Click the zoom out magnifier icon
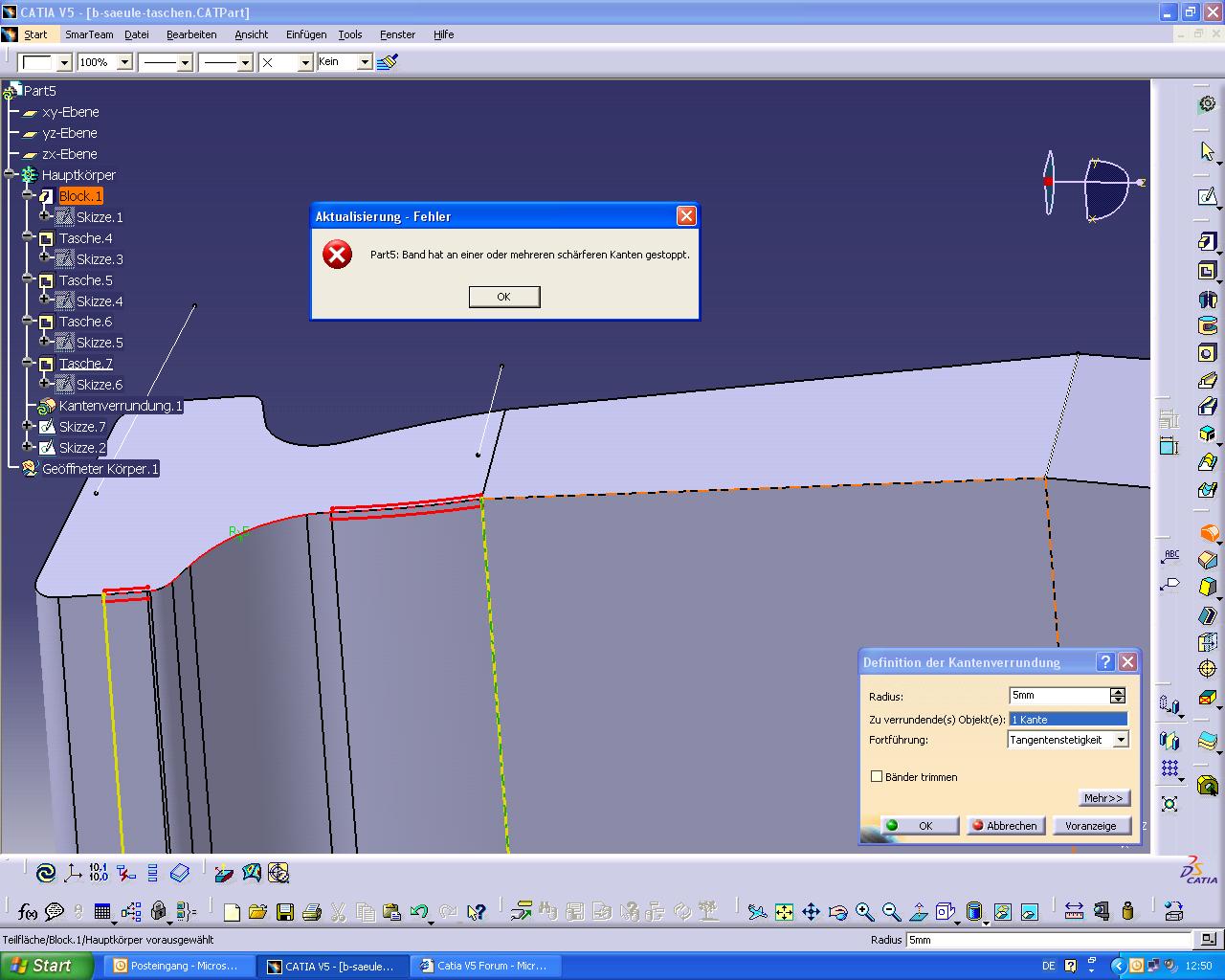The image size is (1225, 980). click(891, 912)
